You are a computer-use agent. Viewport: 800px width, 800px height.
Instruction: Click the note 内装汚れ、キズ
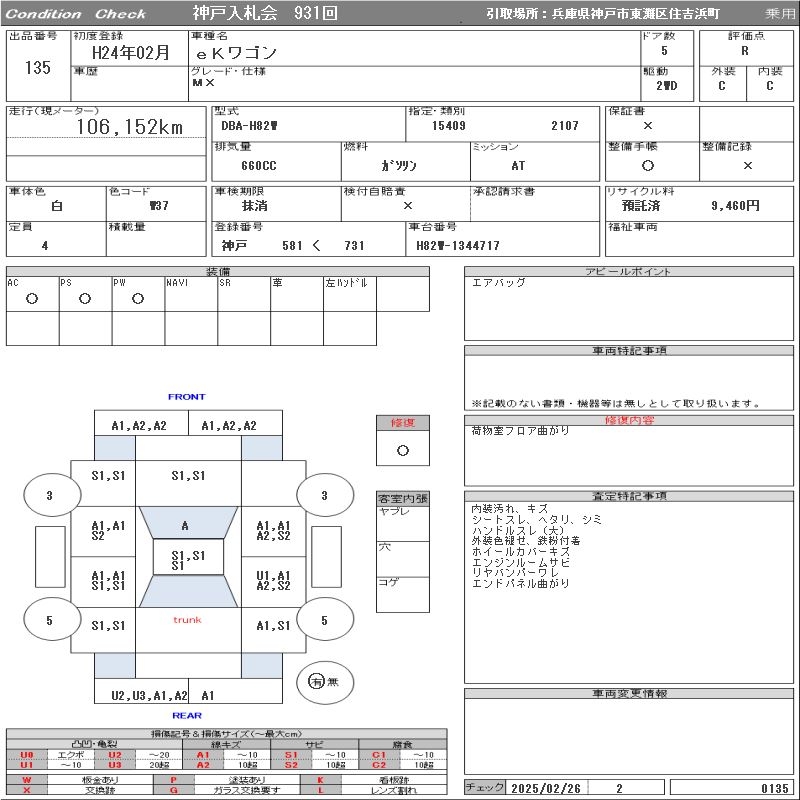pyautogui.click(x=510, y=509)
